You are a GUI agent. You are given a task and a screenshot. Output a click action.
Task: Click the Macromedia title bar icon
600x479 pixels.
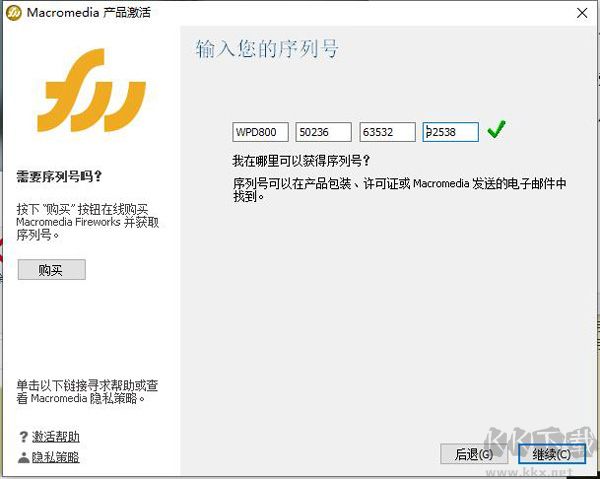[14, 13]
